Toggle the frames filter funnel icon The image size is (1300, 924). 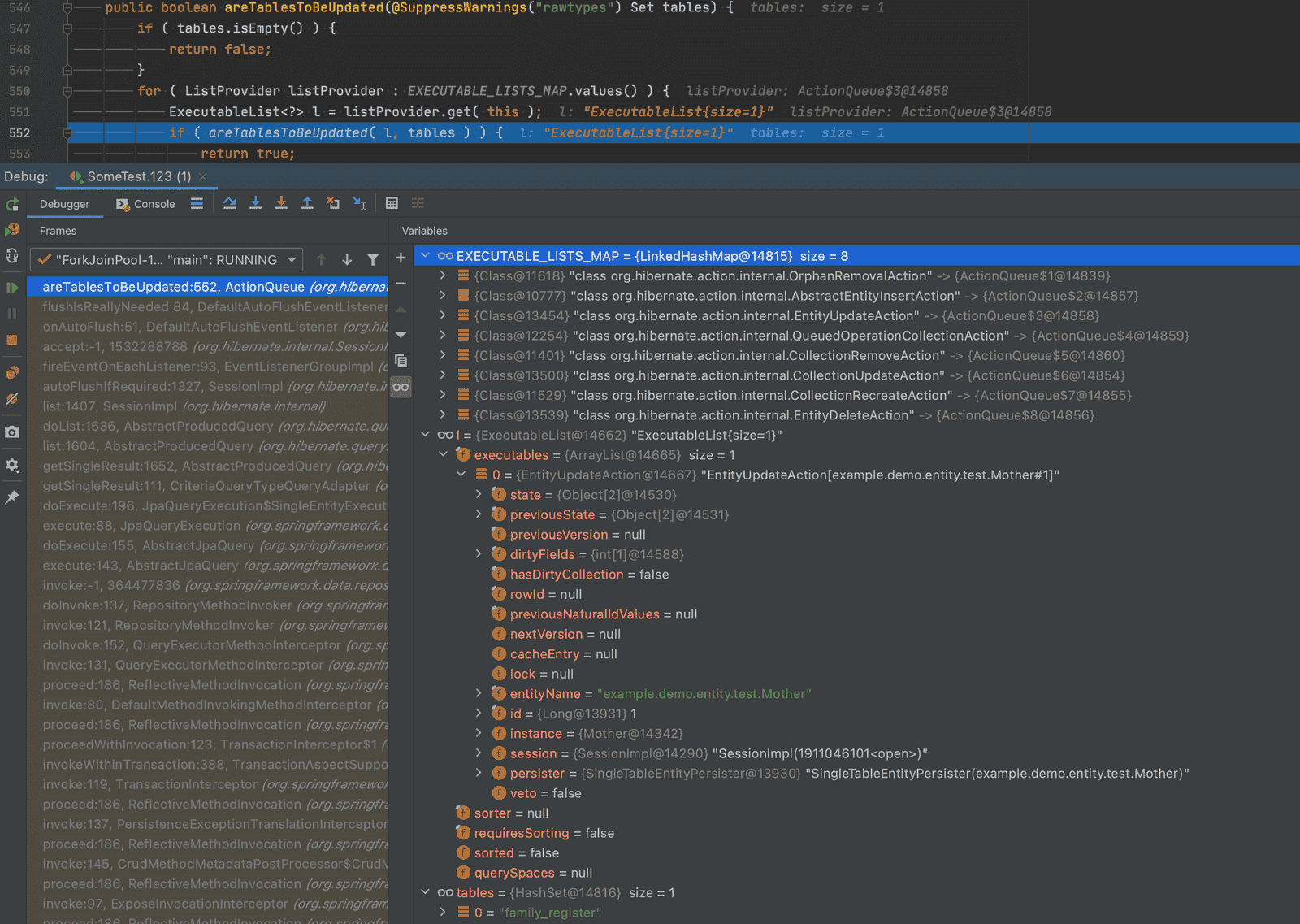click(x=373, y=260)
